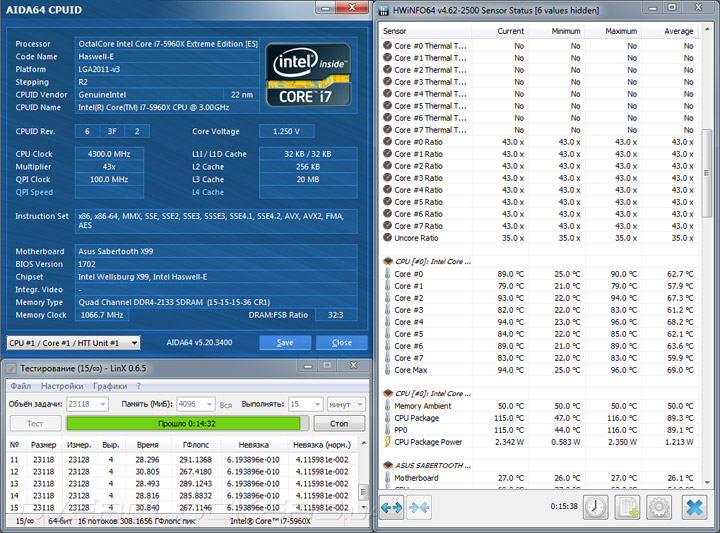Click AIDA64 Multiplier 43x field

click(109, 167)
